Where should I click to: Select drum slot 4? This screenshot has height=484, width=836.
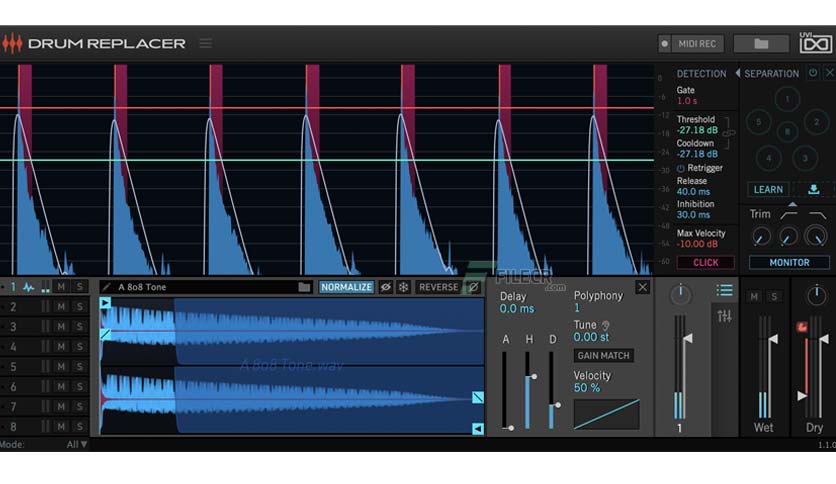pyautogui.click(x=13, y=346)
